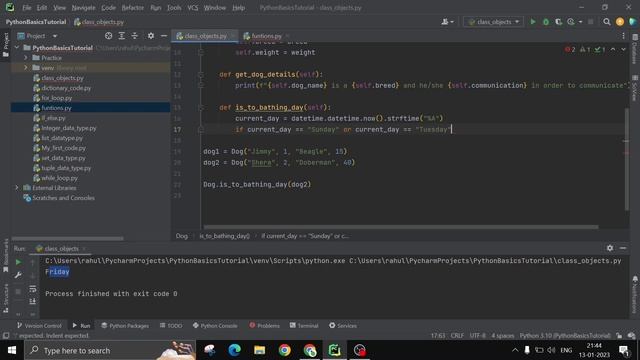Viewport: 640px width, 360px height.
Task: Fold get_dog_details method in gutter
Action: [x=200, y=75]
